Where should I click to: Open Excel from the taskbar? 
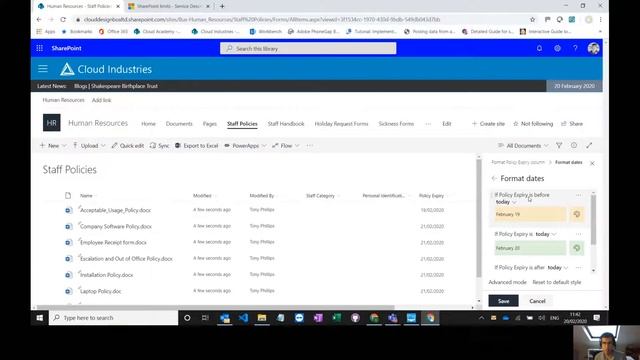click(x=336, y=318)
